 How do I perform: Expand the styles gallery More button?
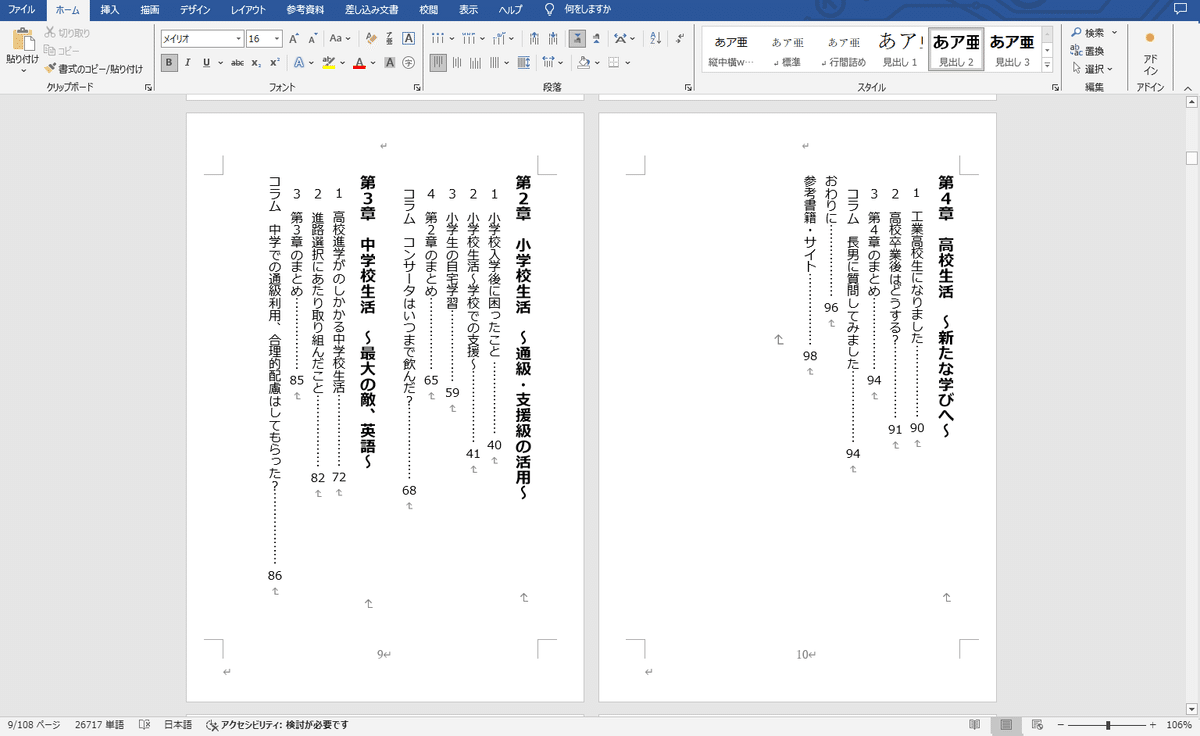[x=1047, y=64]
